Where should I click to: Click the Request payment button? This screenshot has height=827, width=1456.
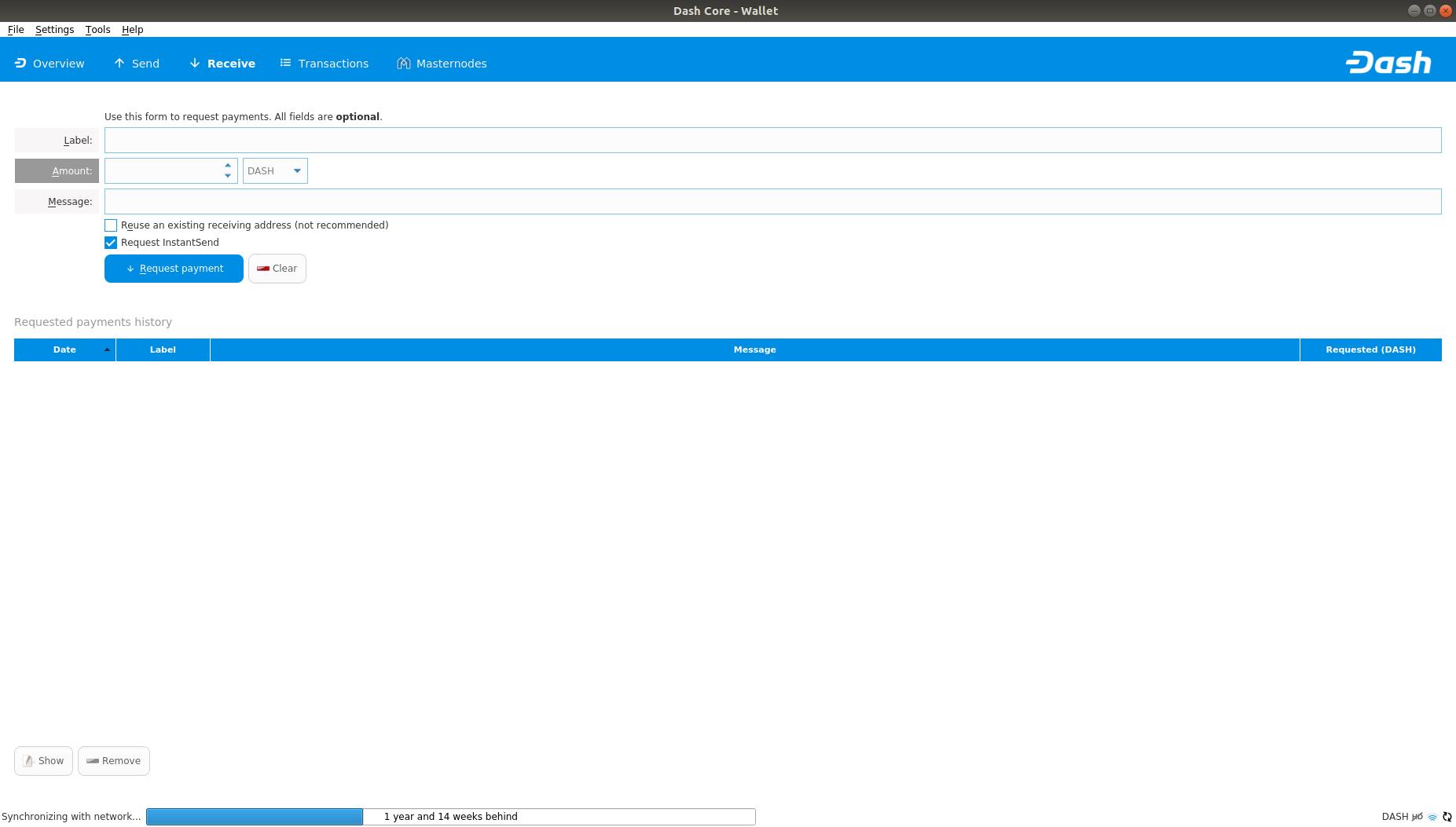174,269
